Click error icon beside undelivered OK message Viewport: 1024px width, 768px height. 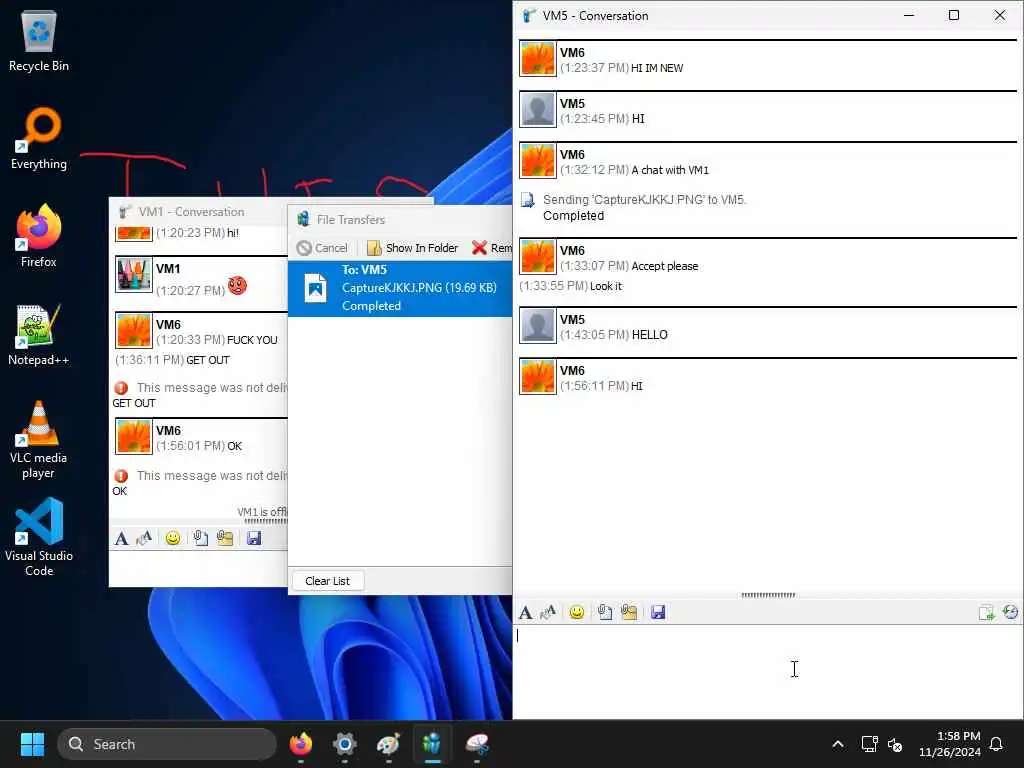[121, 476]
